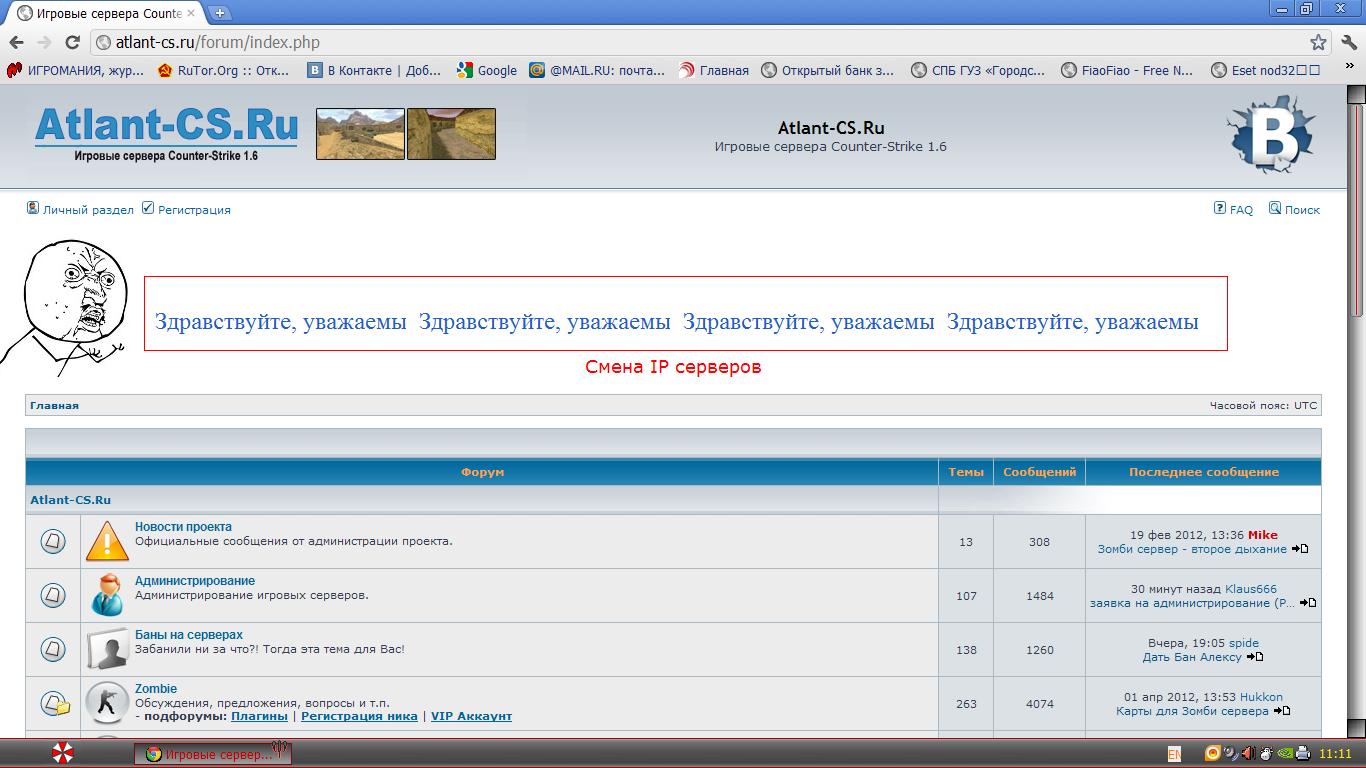Open a new browser tab

[219, 13]
